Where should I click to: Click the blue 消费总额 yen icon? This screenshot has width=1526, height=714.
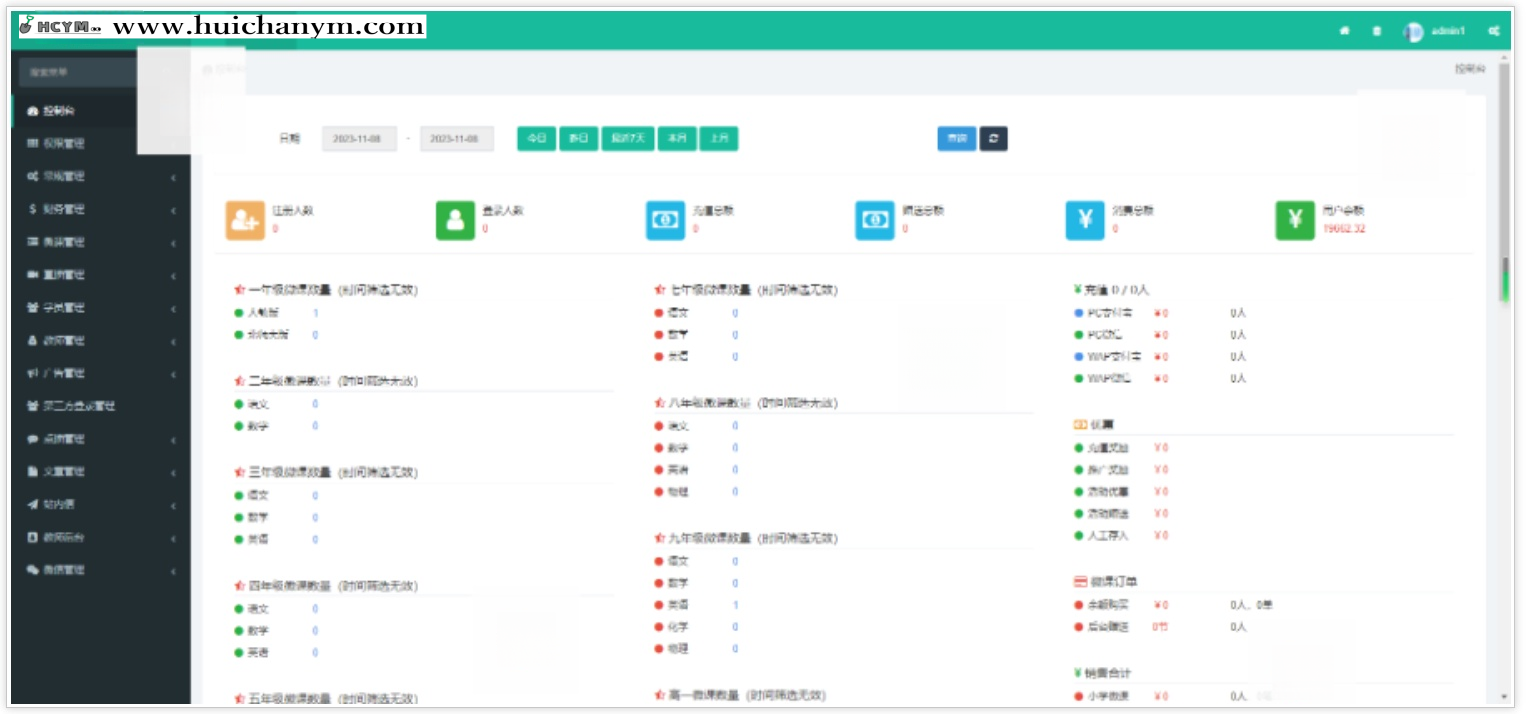(x=1085, y=220)
